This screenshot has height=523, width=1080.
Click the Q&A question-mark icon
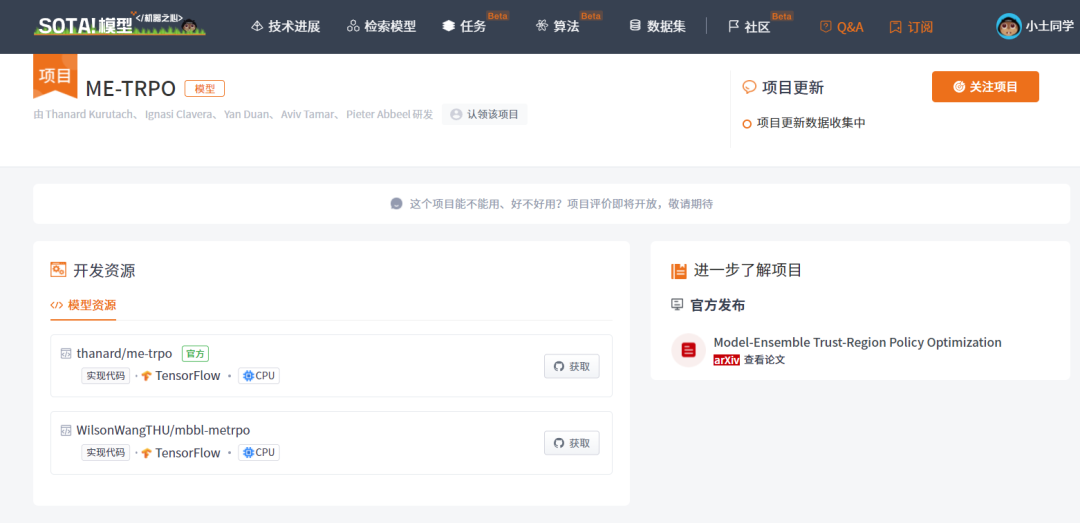point(826,27)
